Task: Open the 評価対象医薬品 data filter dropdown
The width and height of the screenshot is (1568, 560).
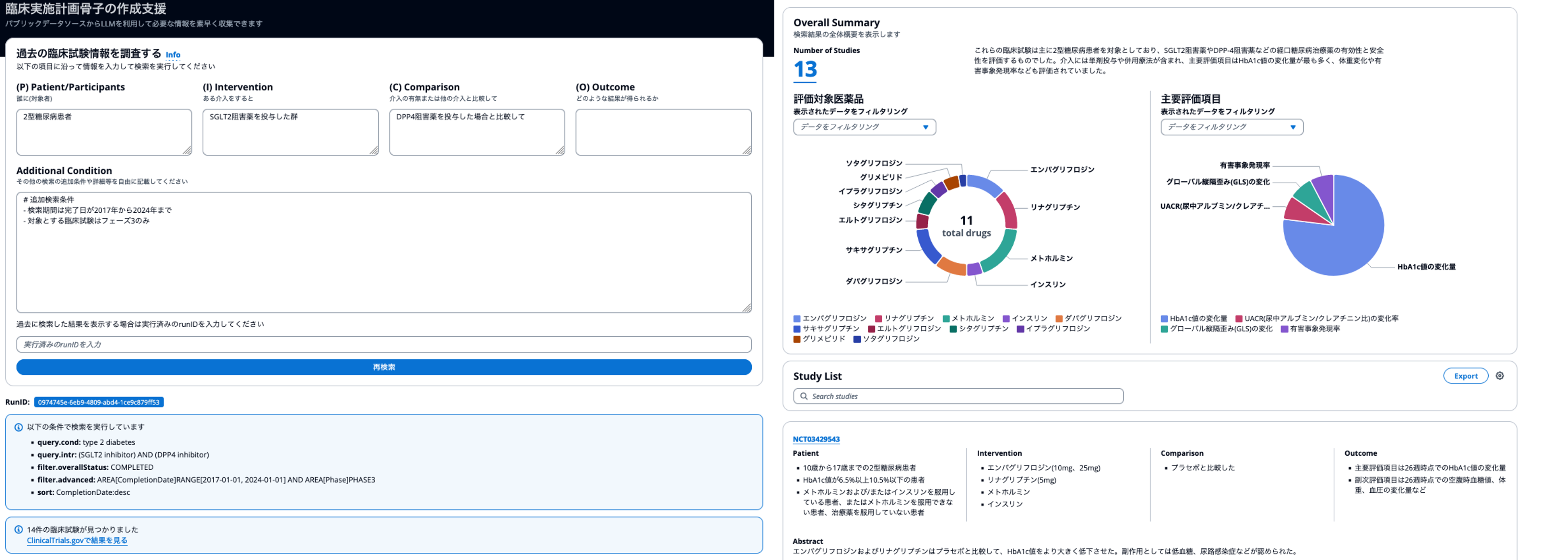Action: pyautogui.click(x=864, y=127)
